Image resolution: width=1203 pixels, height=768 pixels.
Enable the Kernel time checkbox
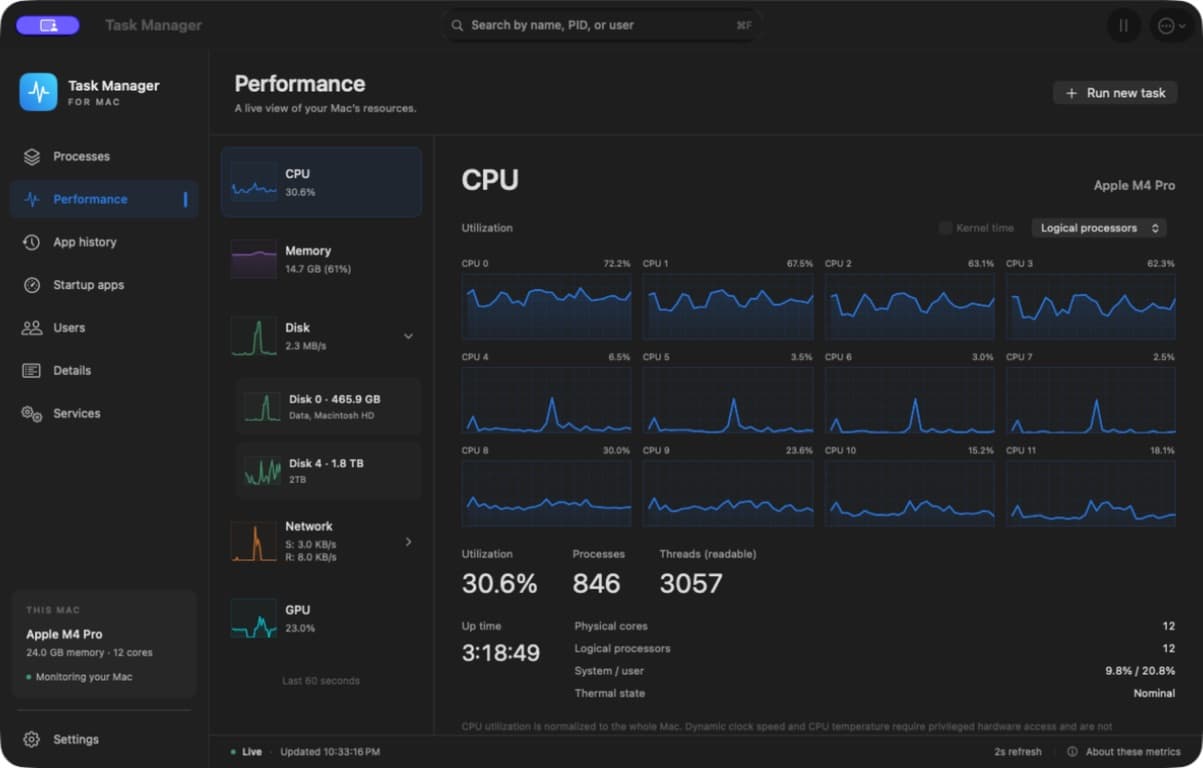pyautogui.click(x=945, y=228)
